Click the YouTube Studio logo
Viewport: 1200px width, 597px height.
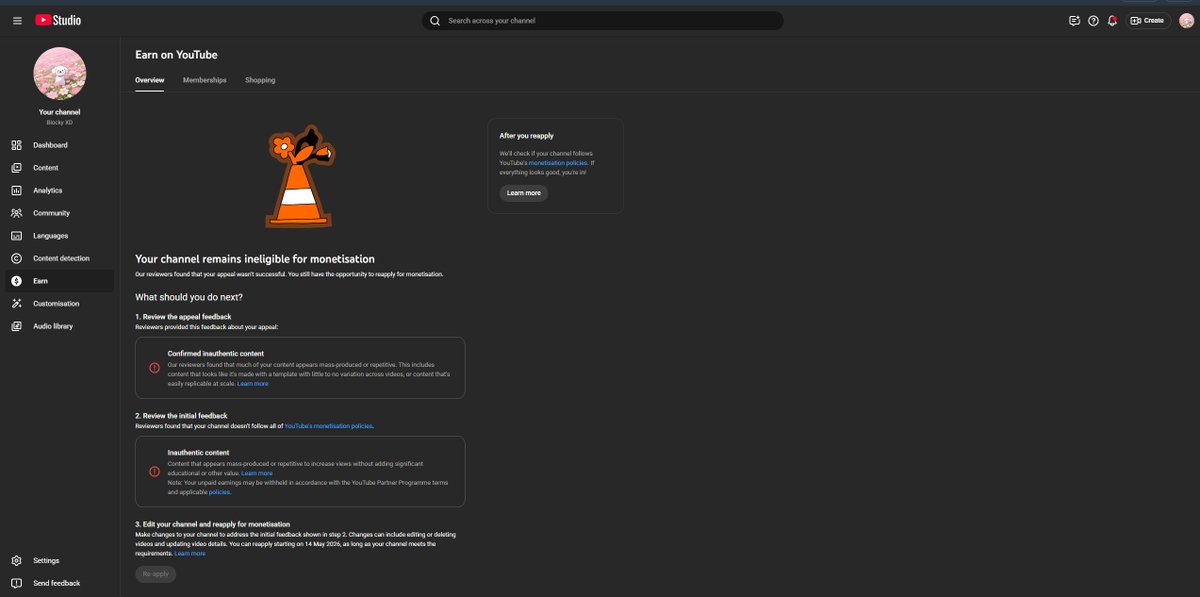click(x=58, y=20)
